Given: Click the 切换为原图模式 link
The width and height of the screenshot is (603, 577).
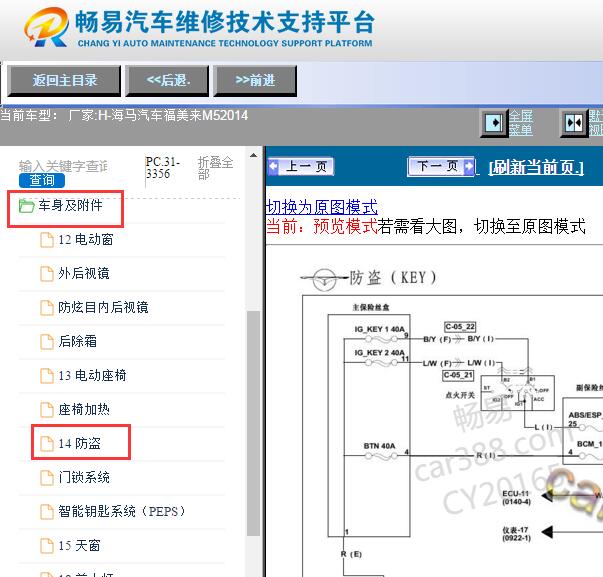Looking at the screenshot, I should (321, 207).
